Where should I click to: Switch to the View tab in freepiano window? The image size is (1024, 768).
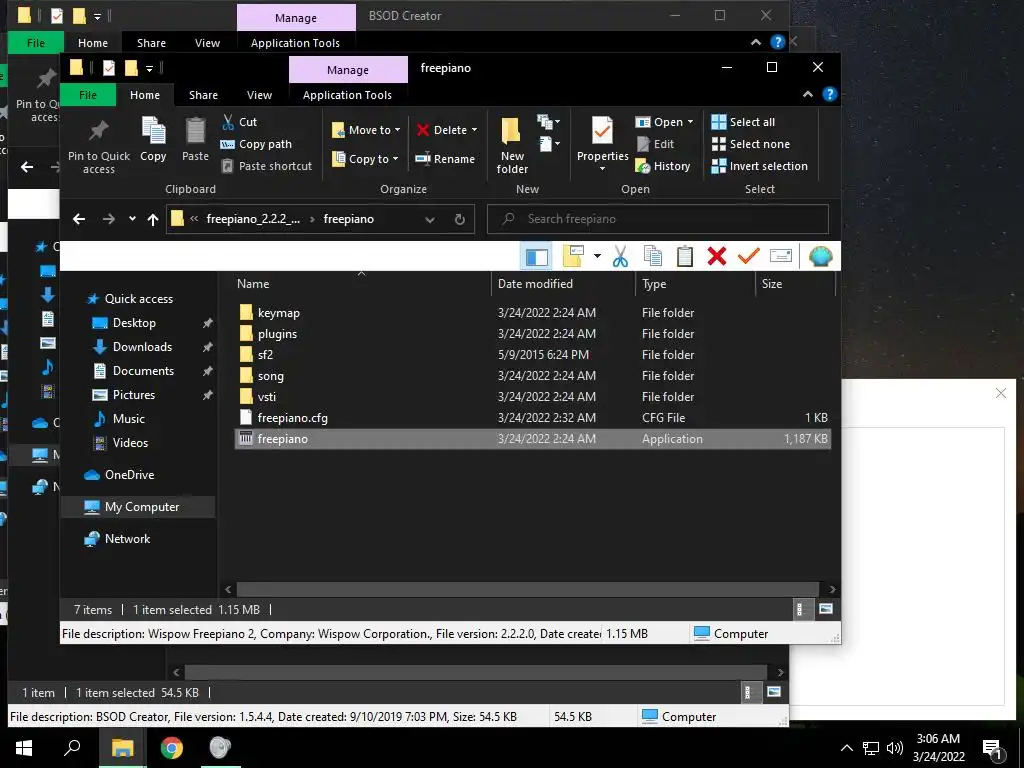coord(259,95)
